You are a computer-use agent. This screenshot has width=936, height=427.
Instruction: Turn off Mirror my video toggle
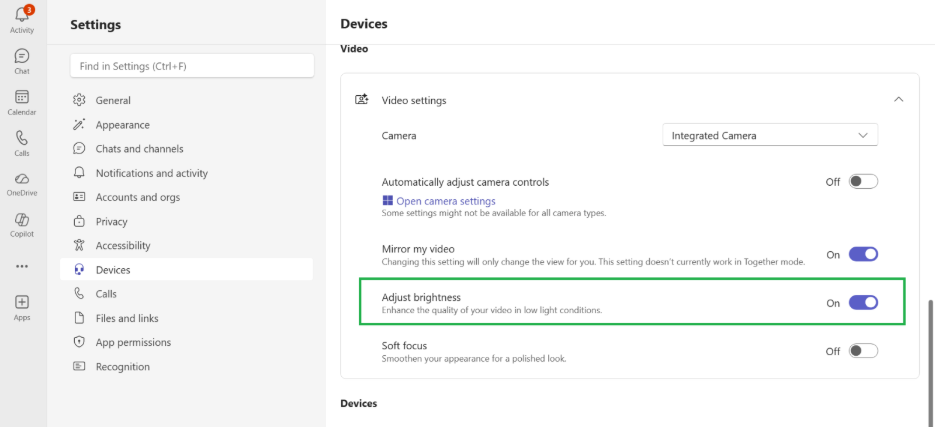(x=863, y=254)
